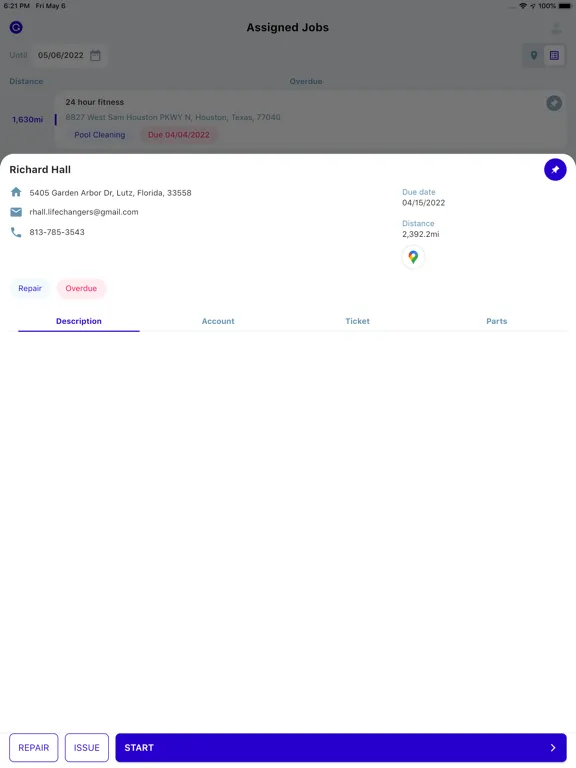
Task: Sort by Distance column header
Action: [26, 81]
